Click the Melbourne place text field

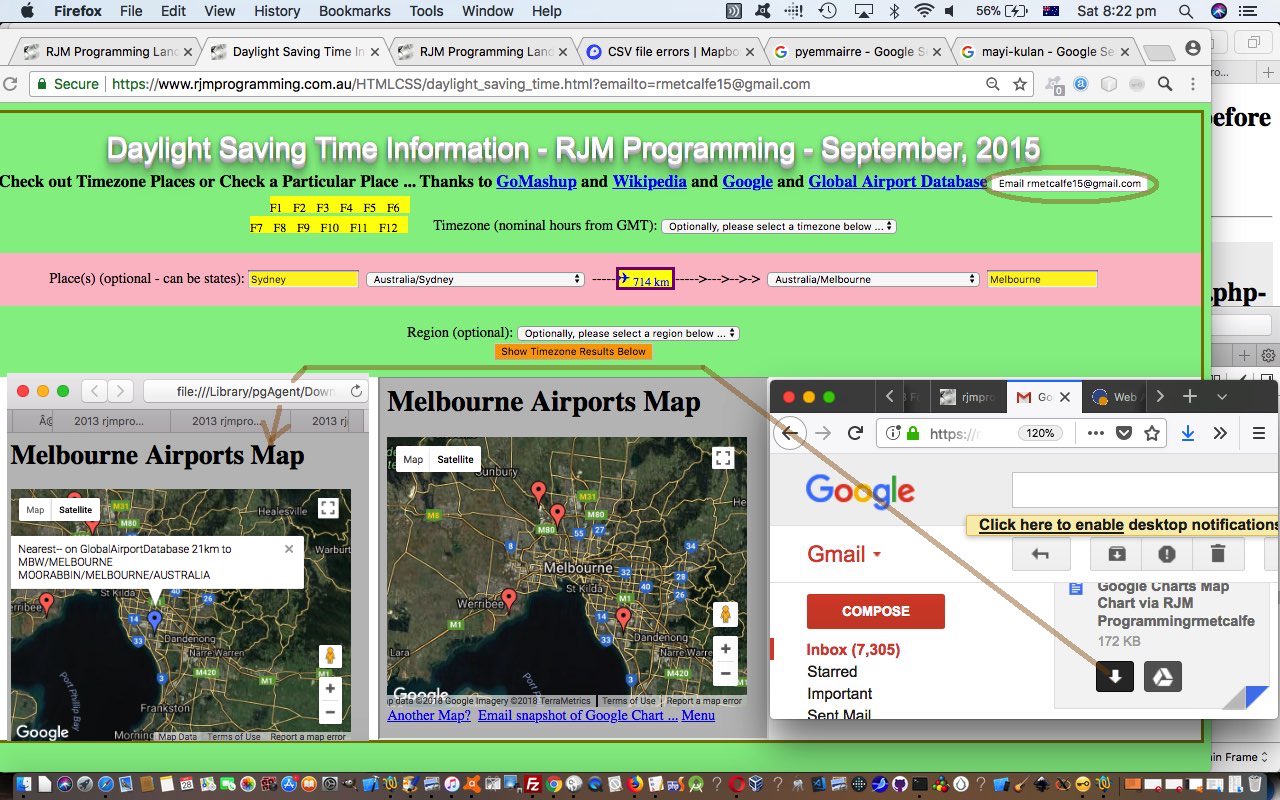click(x=1042, y=279)
